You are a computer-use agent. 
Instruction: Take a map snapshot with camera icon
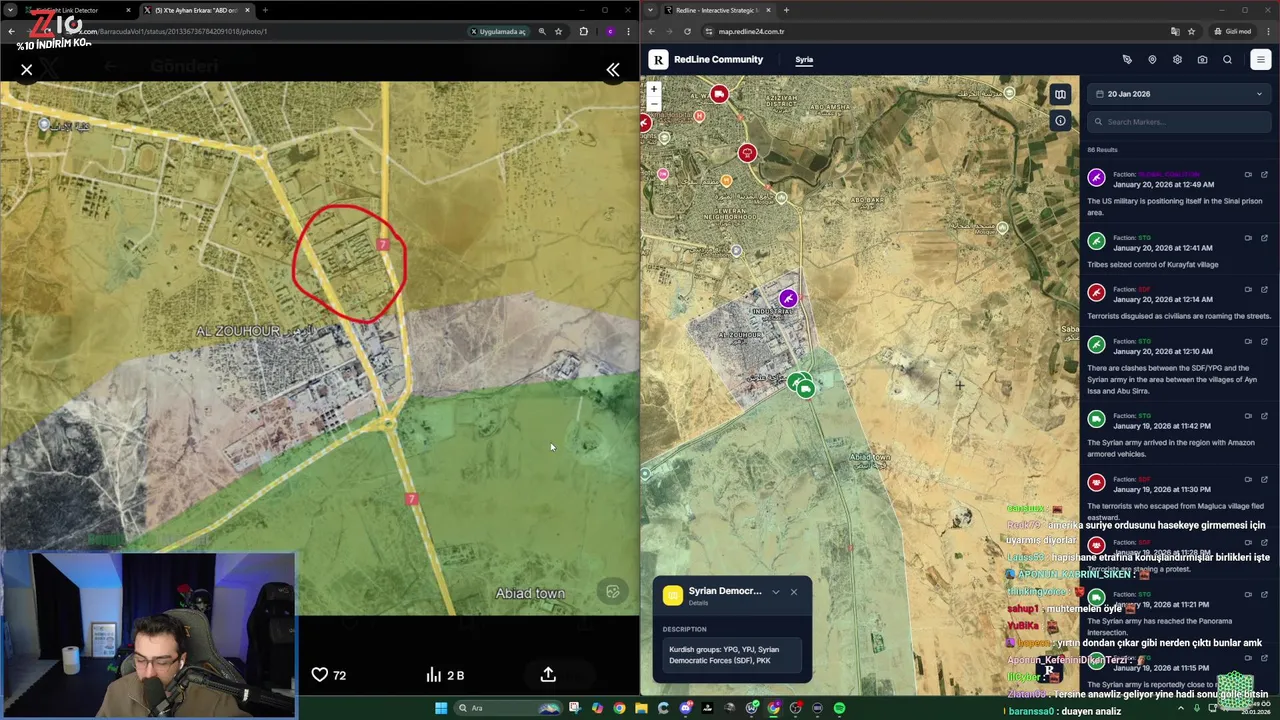pos(1202,59)
